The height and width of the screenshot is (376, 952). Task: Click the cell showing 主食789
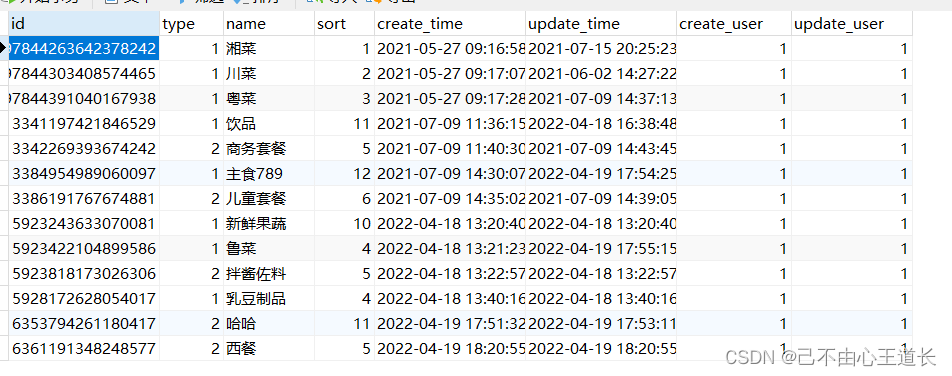pos(268,174)
